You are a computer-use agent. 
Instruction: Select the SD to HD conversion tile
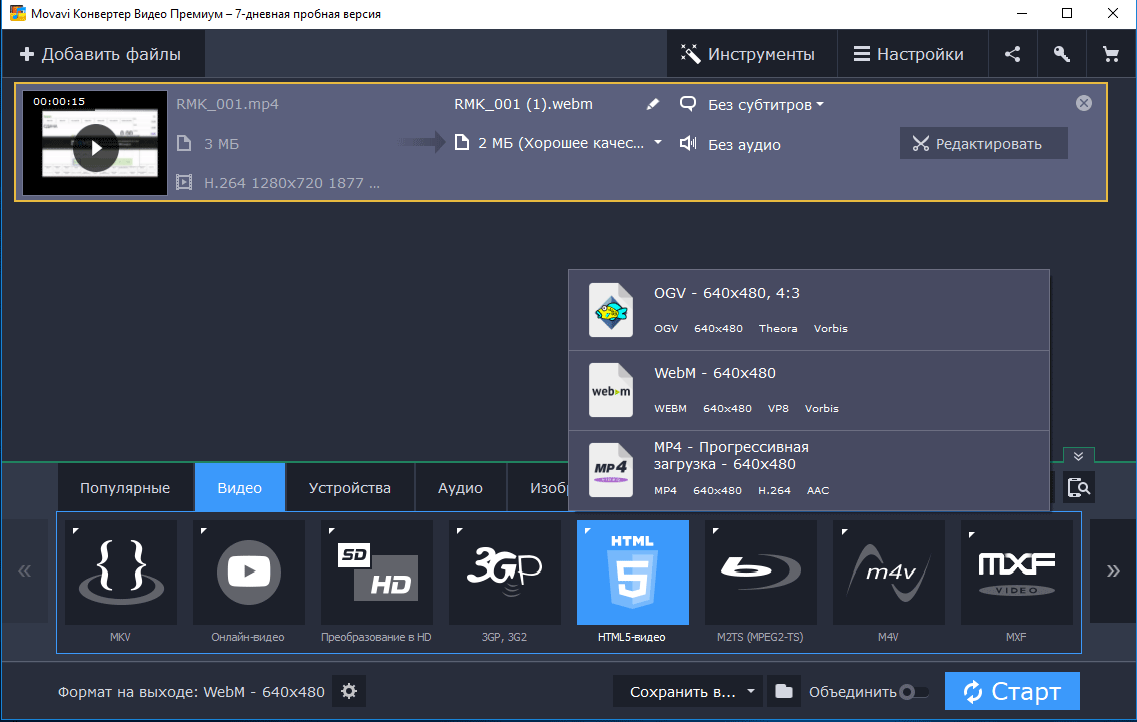click(376, 572)
